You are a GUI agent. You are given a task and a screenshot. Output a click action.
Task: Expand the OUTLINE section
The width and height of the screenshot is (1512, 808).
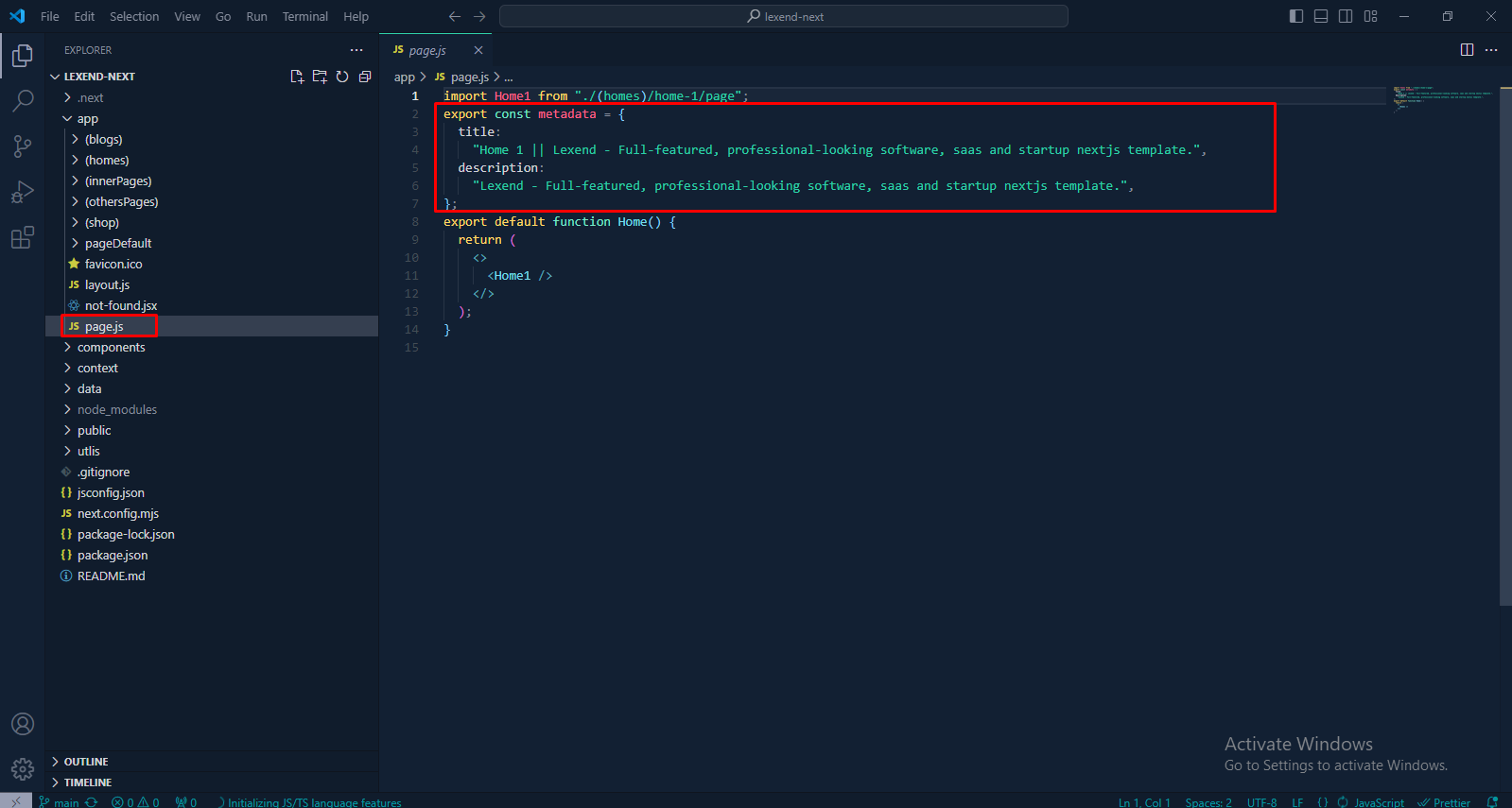click(212, 762)
